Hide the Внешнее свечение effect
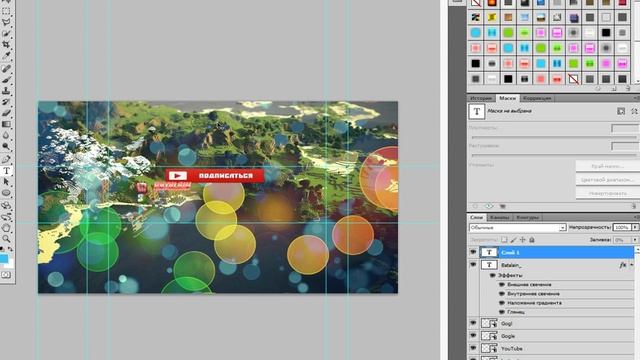The height and width of the screenshot is (360, 640). (502, 284)
